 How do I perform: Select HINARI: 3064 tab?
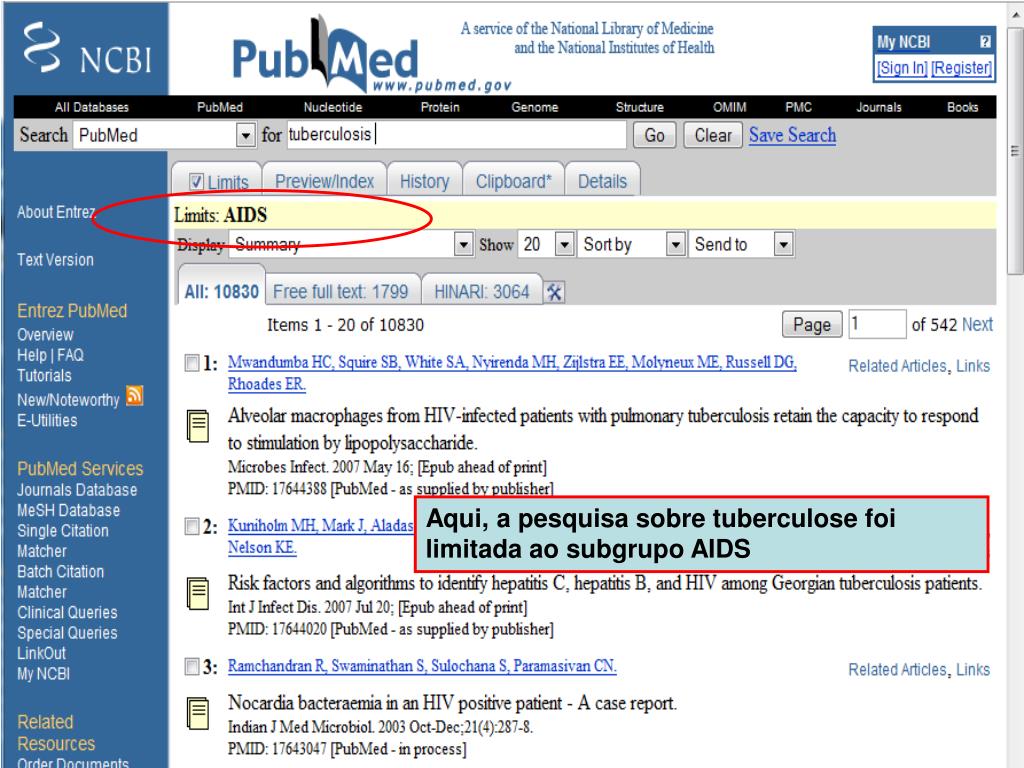481,291
